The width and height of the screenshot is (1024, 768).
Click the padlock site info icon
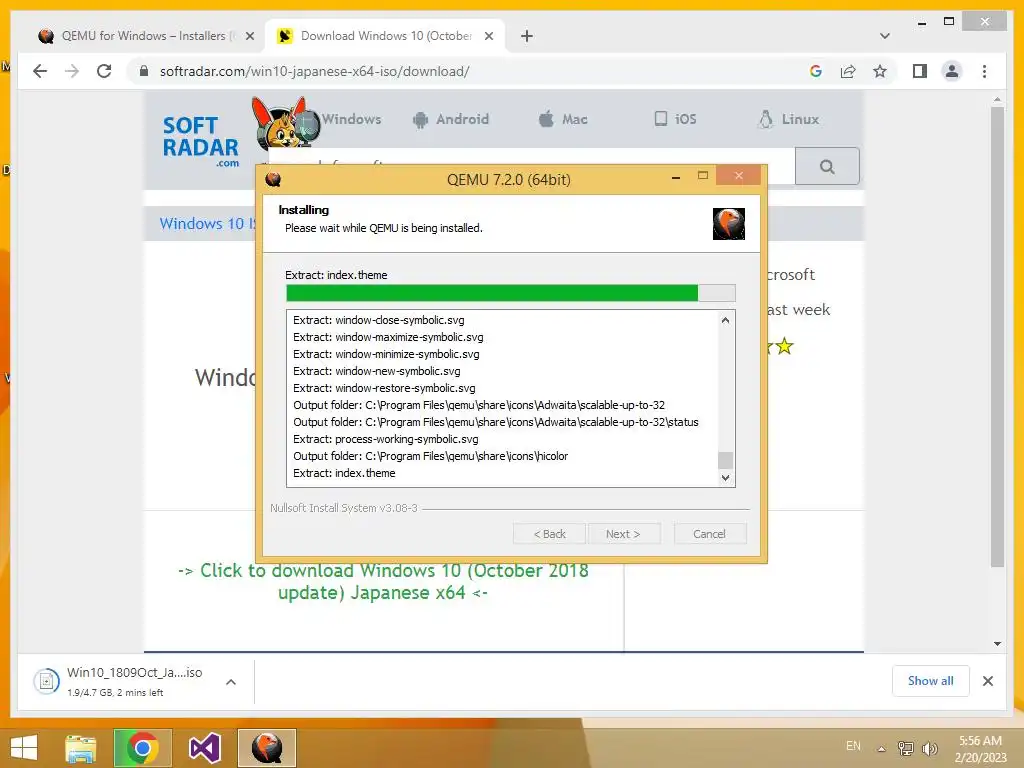tap(144, 71)
